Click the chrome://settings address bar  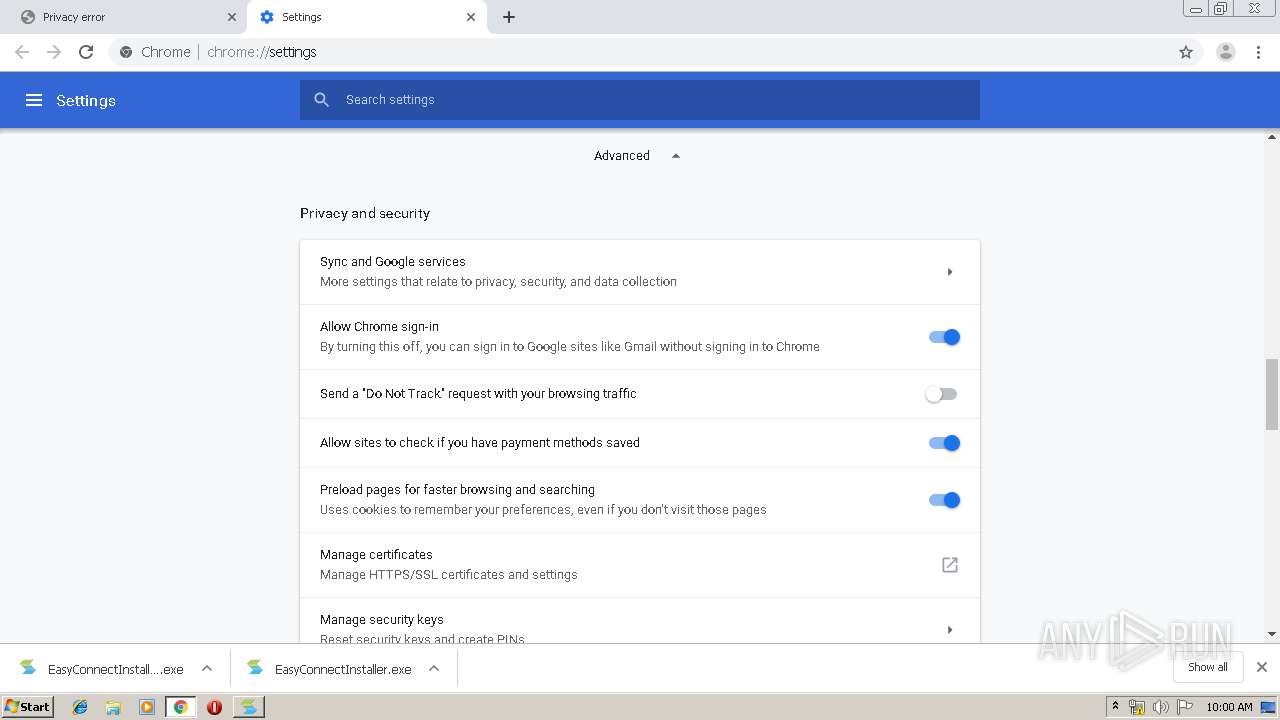click(x=640, y=52)
